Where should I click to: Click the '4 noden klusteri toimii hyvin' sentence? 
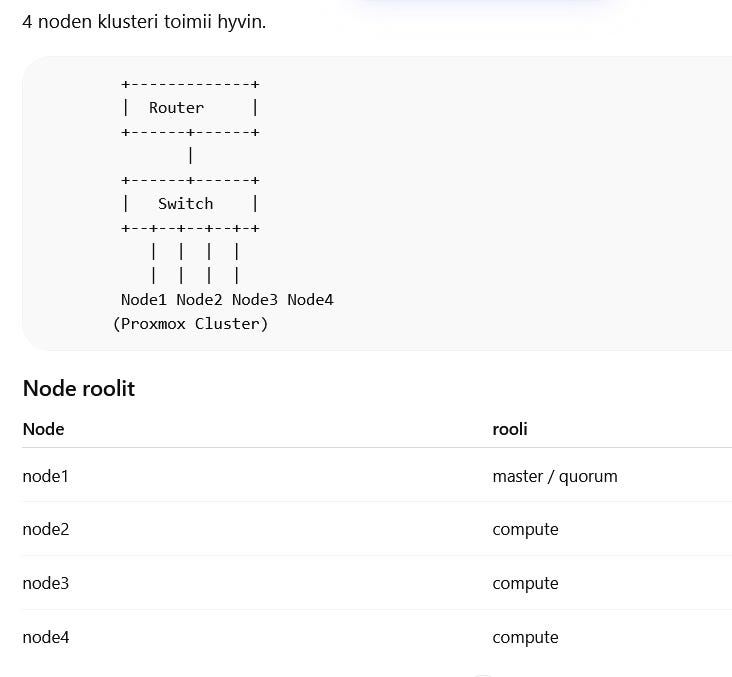click(144, 21)
